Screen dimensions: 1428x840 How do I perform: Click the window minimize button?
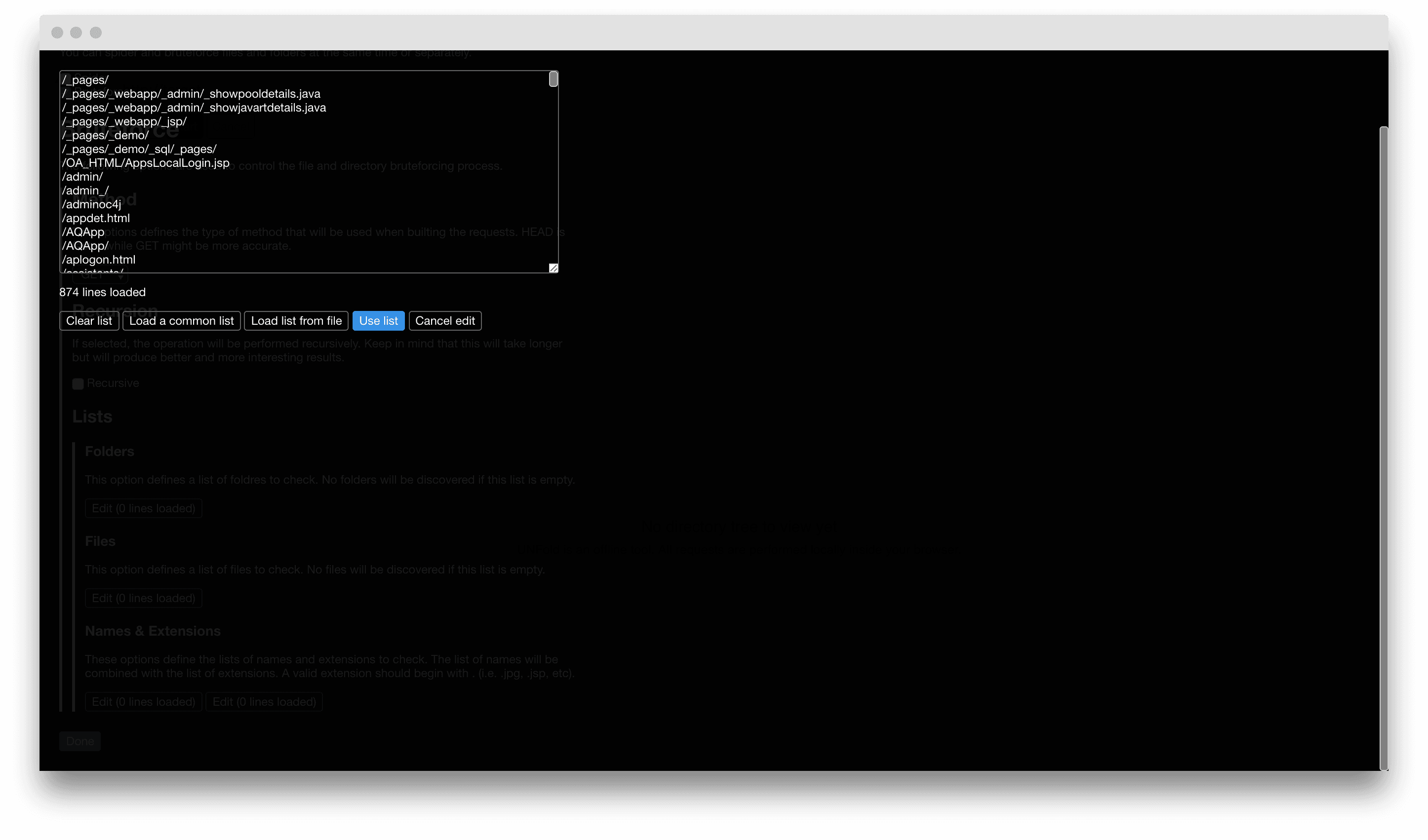(76, 32)
